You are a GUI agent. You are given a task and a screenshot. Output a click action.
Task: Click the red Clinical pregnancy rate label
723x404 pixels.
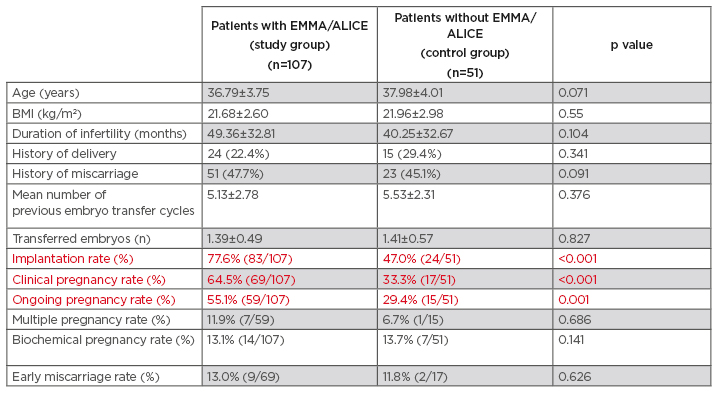coord(89,278)
